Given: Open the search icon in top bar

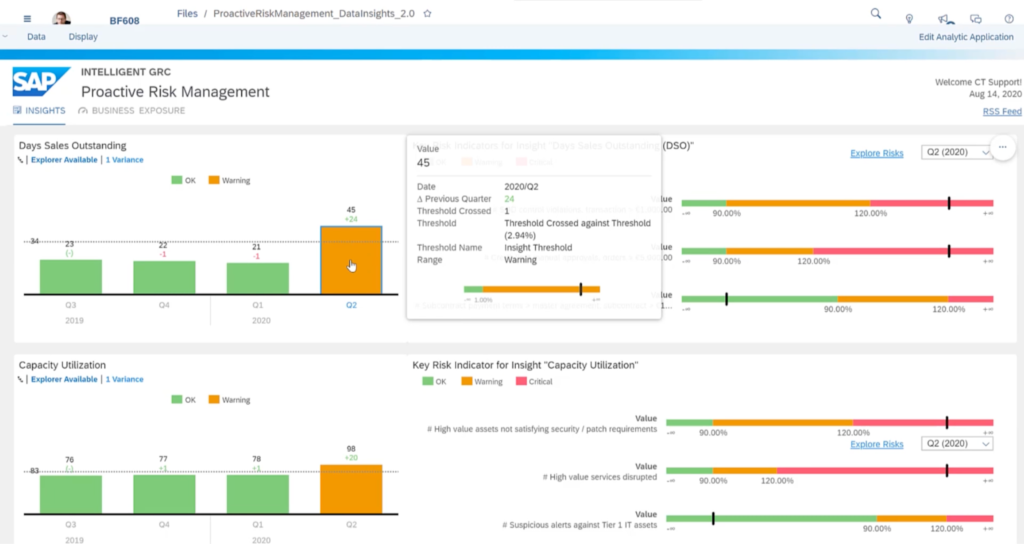Looking at the screenshot, I should coord(876,14).
